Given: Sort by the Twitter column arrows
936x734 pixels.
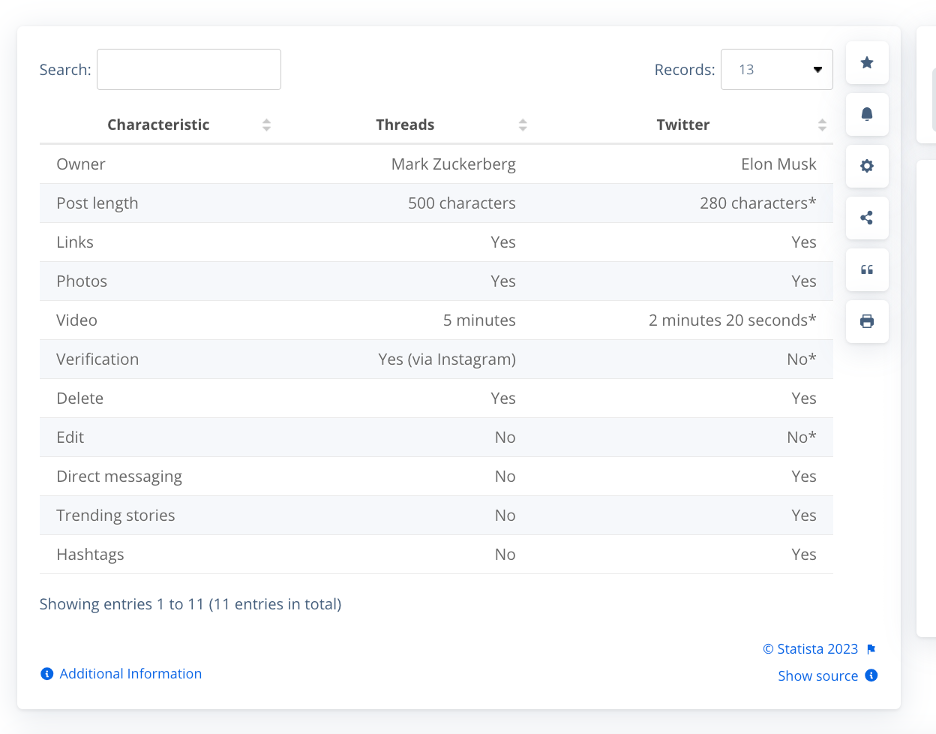Looking at the screenshot, I should tap(822, 125).
